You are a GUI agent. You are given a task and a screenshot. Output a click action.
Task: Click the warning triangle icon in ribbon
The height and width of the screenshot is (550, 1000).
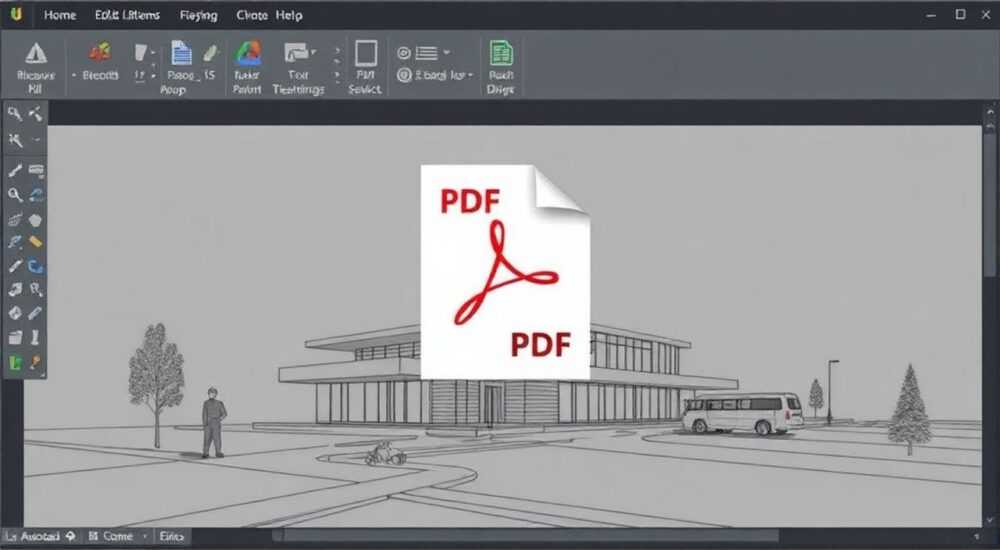pos(36,53)
